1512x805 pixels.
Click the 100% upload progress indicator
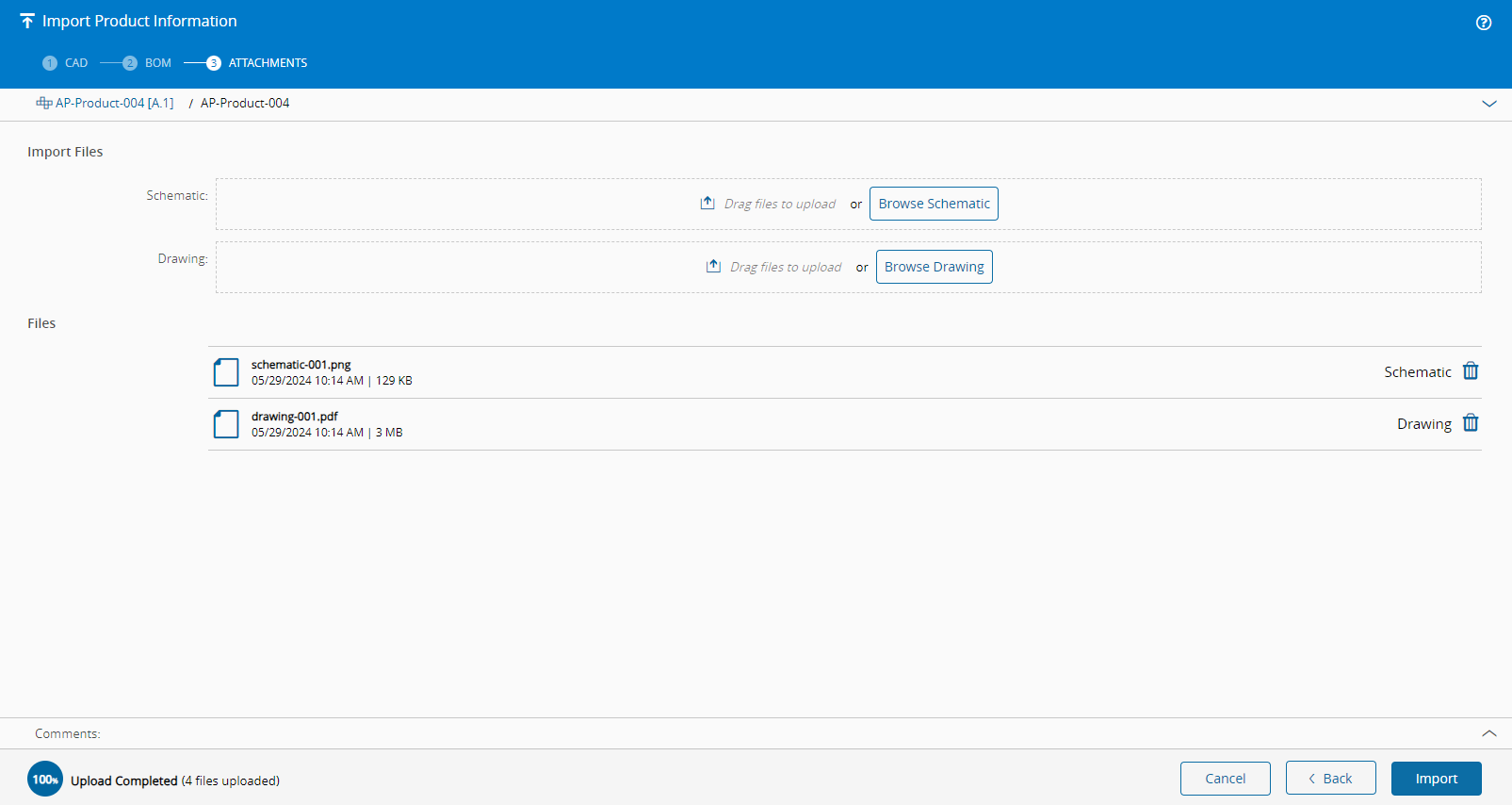(x=45, y=779)
